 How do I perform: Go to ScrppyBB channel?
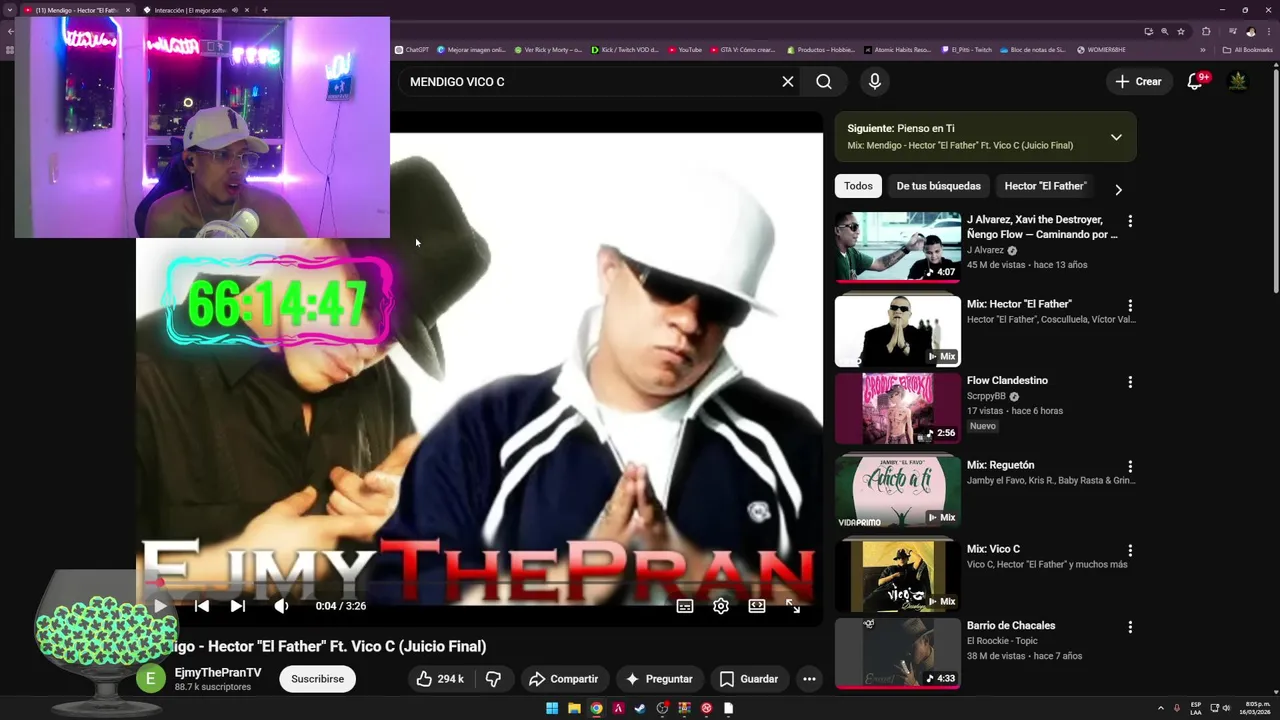coord(986,396)
